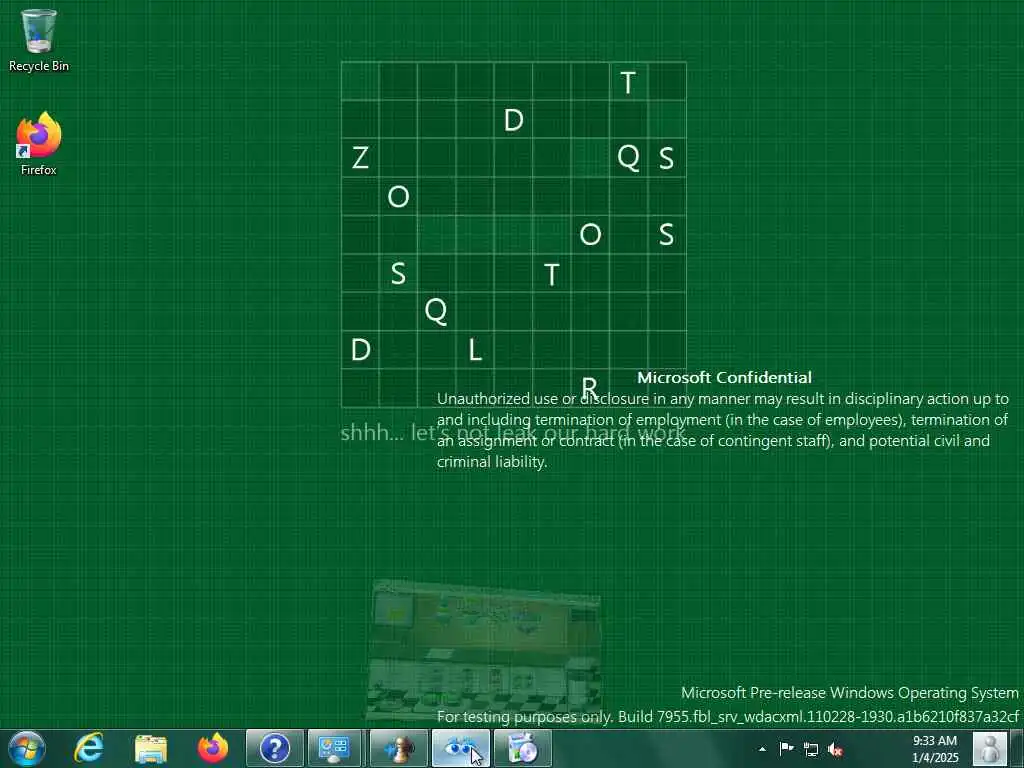Show hidden tray icons arrow
Screen dimensions: 1024x768
(762, 749)
